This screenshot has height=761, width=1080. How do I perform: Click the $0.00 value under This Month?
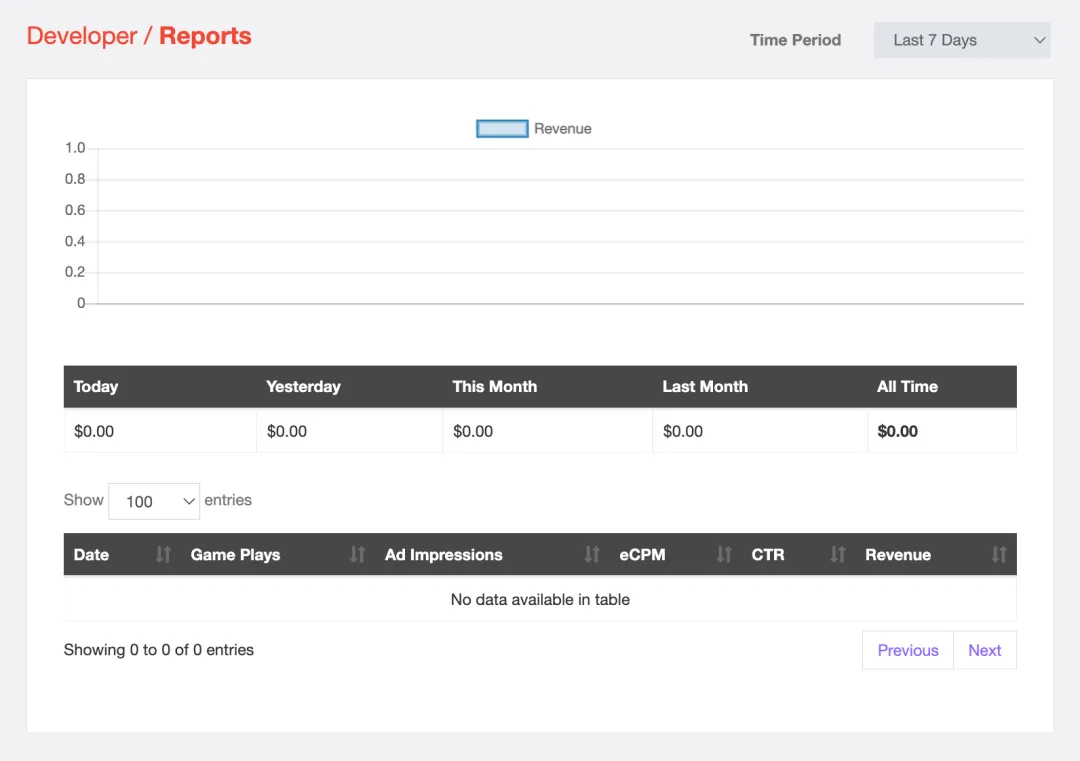[x=473, y=431]
